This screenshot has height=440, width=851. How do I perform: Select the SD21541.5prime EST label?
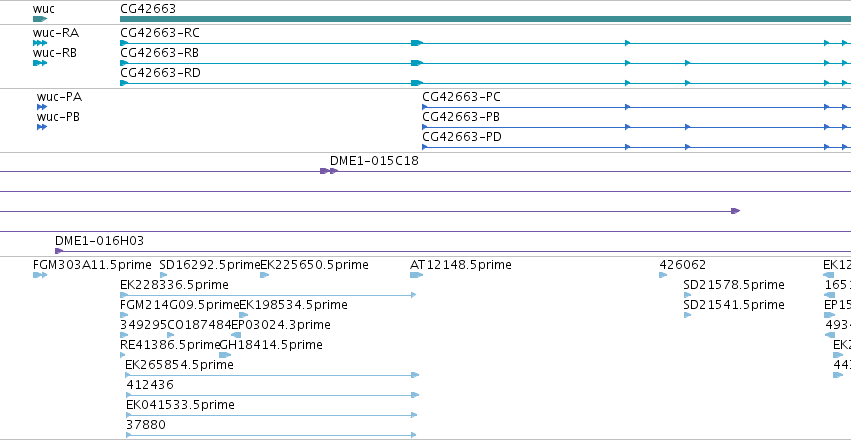point(734,305)
